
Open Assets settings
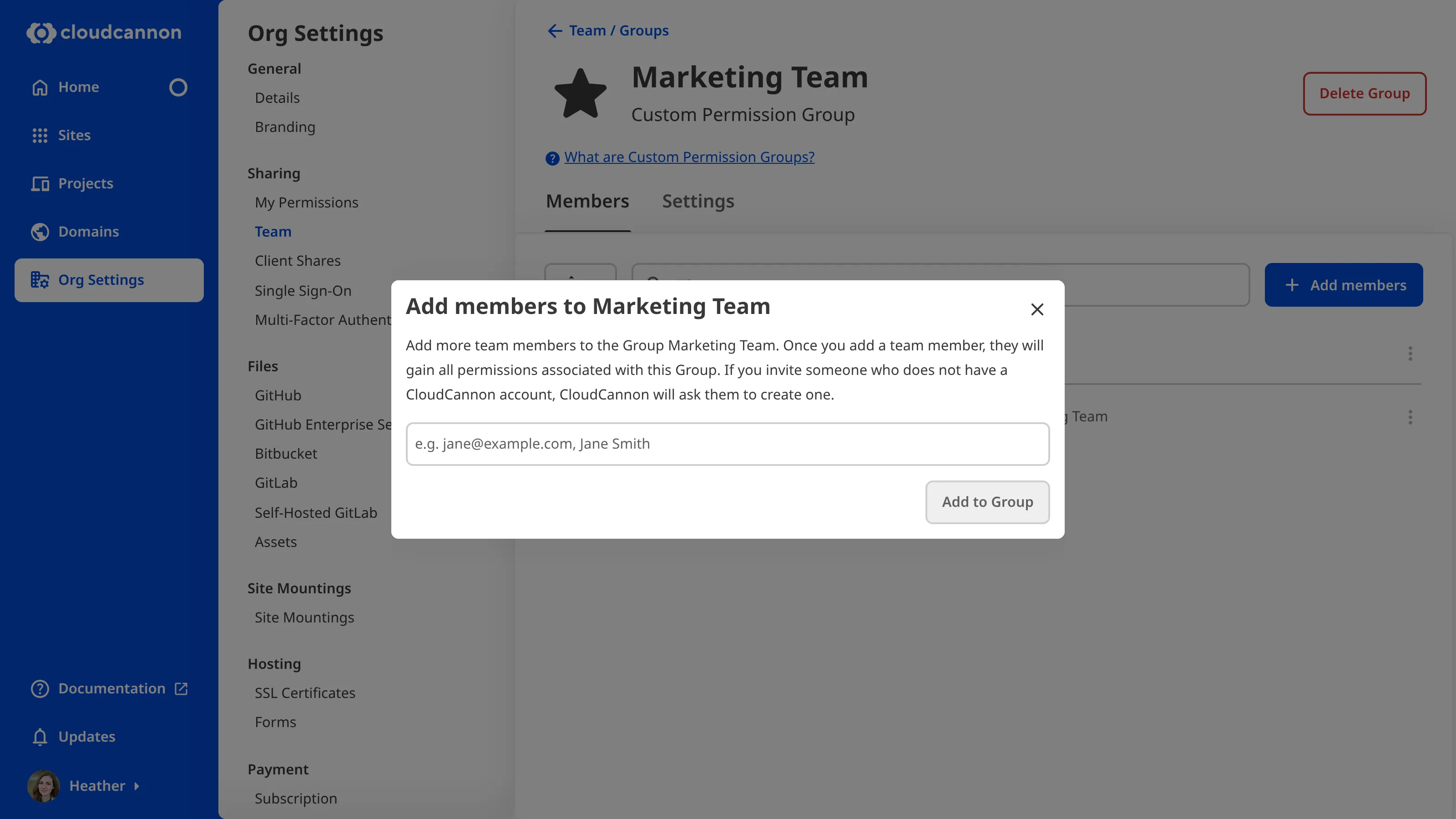pos(275,541)
